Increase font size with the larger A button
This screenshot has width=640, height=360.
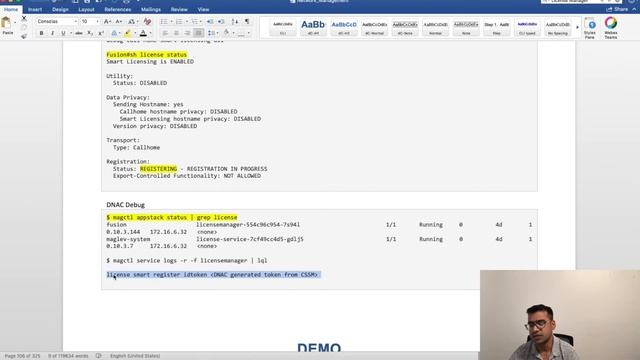click(107, 21)
